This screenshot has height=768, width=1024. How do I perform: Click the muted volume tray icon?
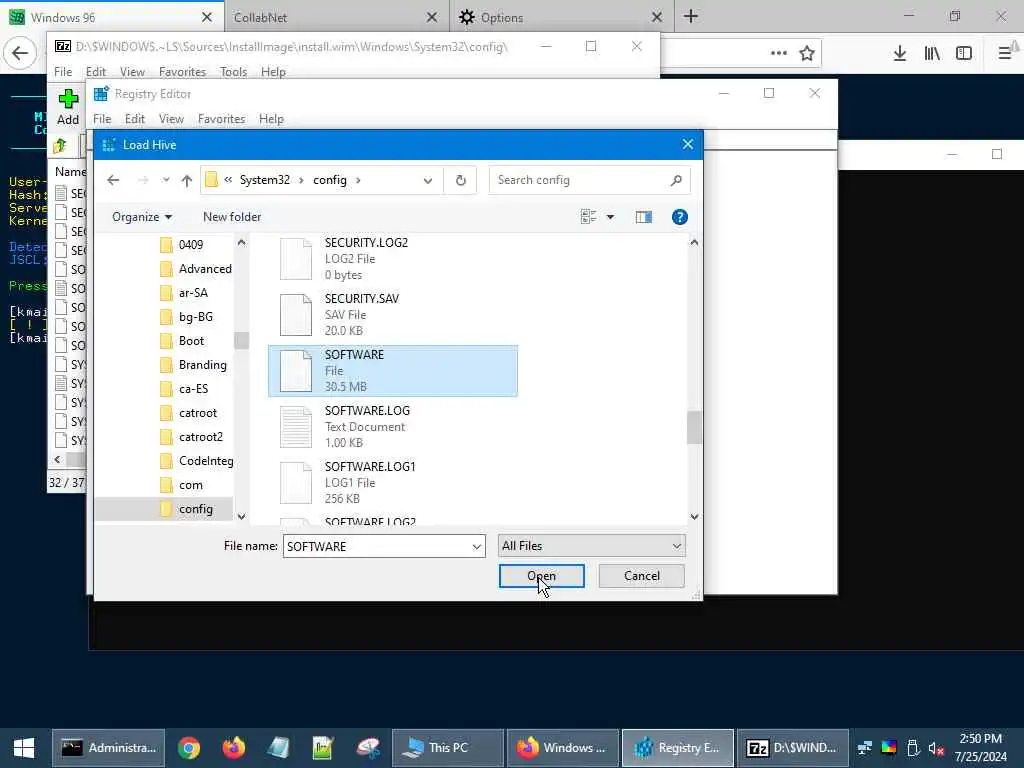click(936, 748)
